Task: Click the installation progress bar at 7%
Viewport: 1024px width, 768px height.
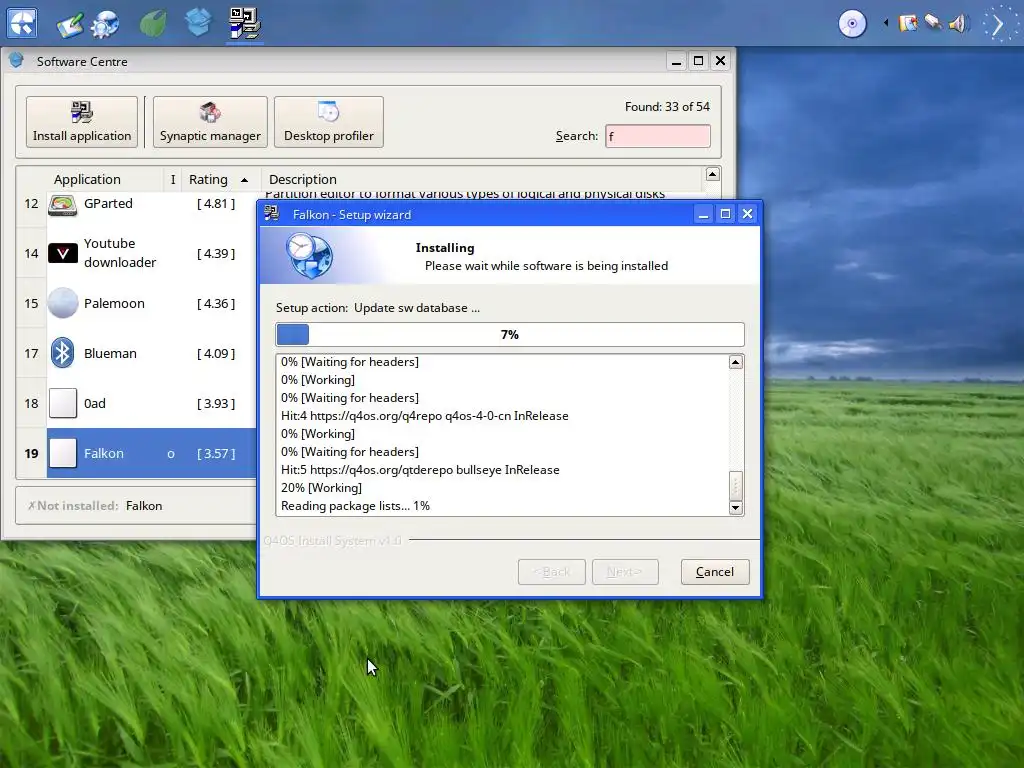Action: click(x=510, y=334)
